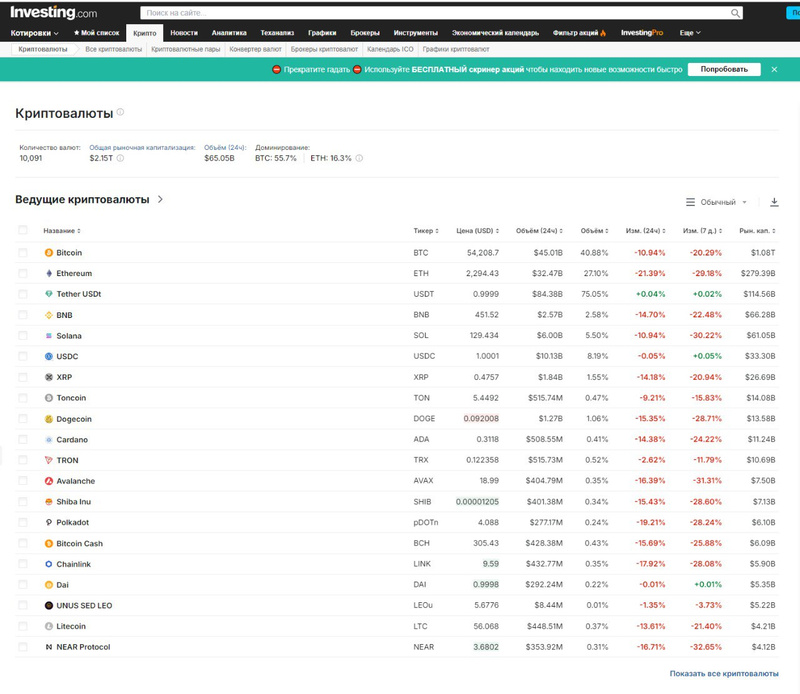Switch to Криптовалютные пары tab
Image resolution: width=800 pixels, height=694 pixels.
pos(186,48)
